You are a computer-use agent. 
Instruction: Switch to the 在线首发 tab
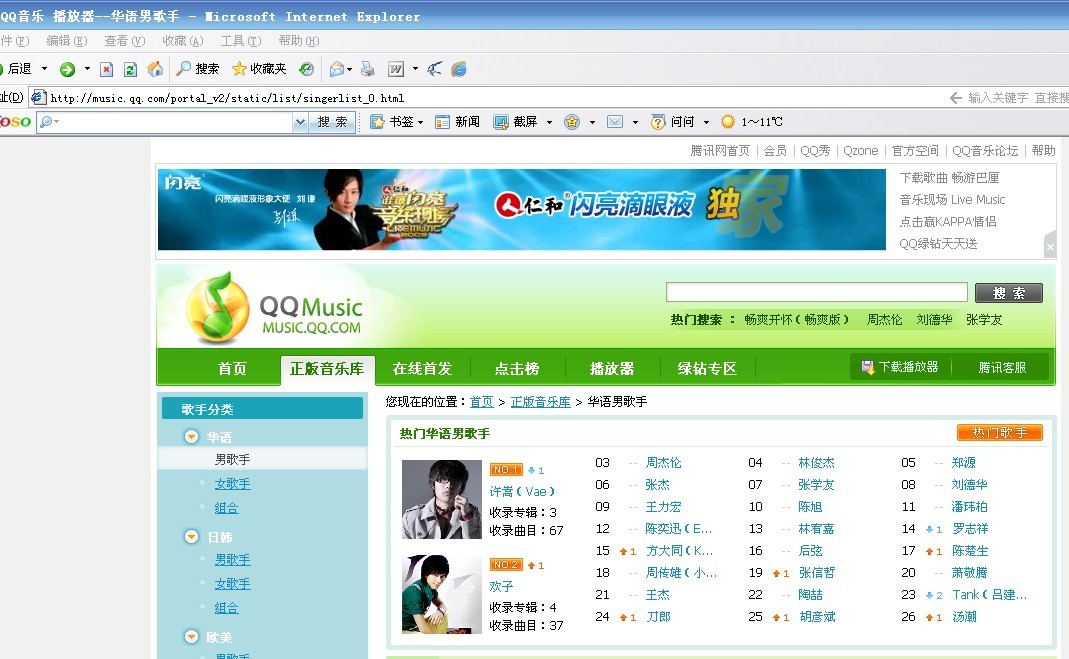point(422,369)
